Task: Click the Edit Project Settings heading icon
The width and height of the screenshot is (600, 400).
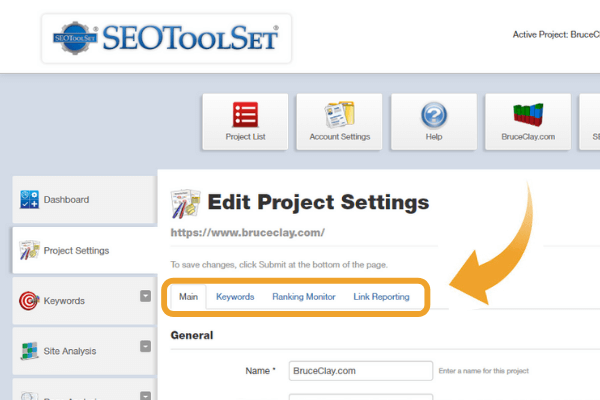Action: tap(186, 203)
